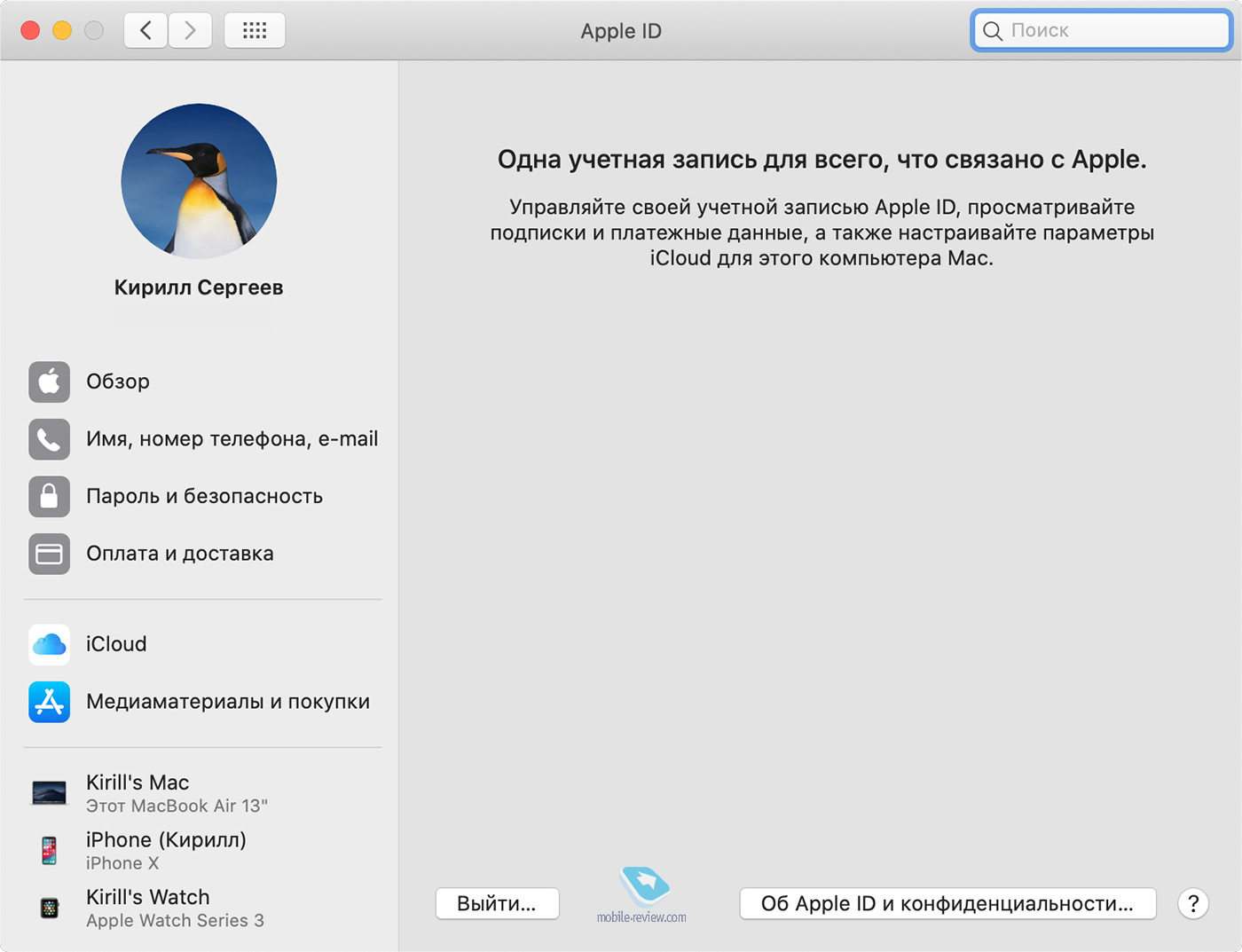
Task: Go forward with the right chevron
Action: [190, 31]
